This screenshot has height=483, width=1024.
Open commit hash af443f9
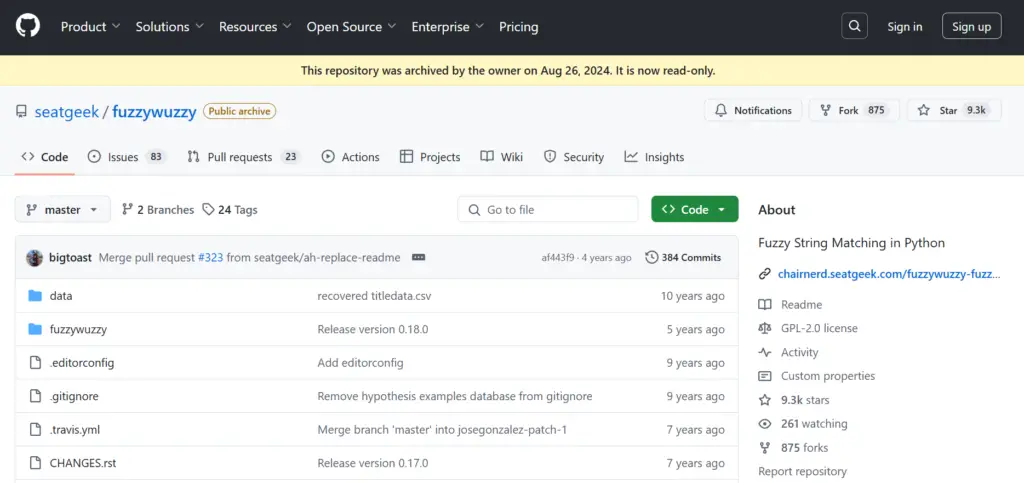coord(558,258)
